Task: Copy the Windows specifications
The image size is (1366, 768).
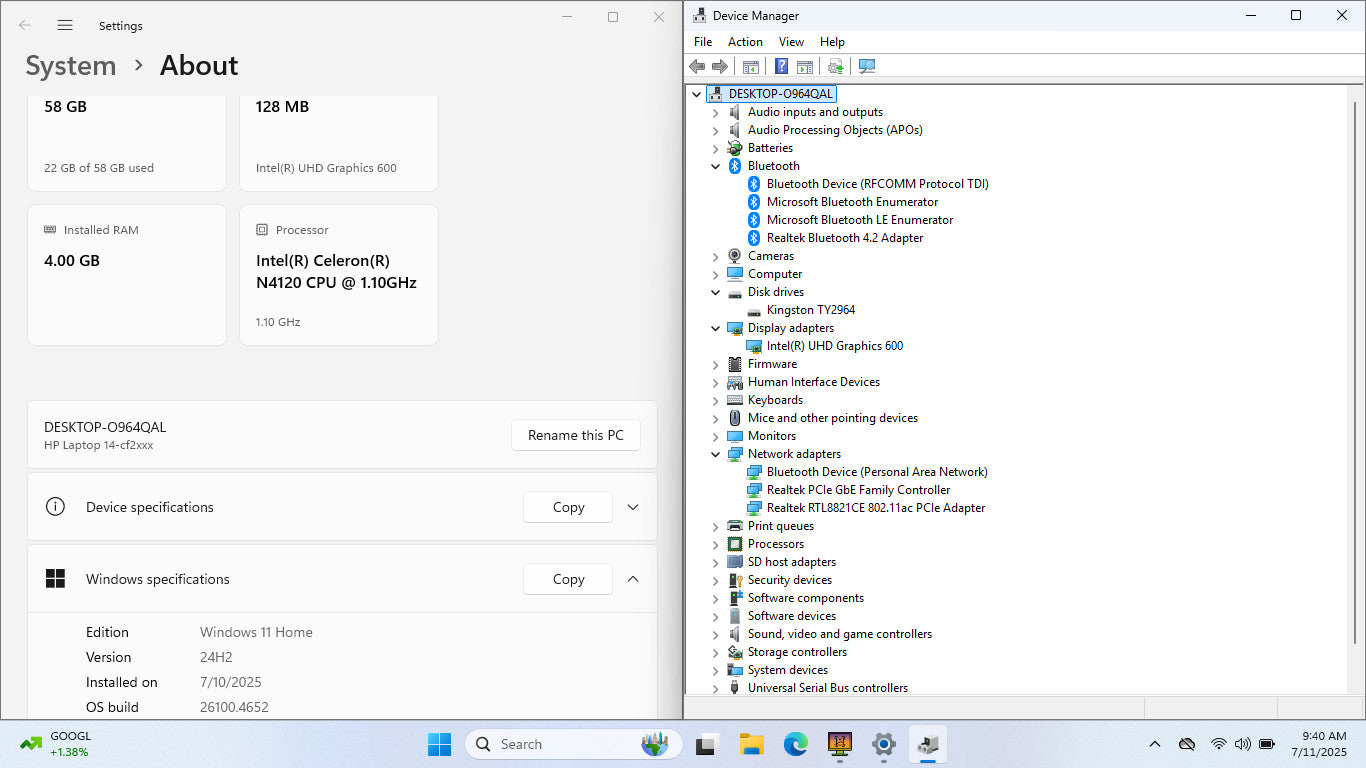Action: (568, 579)
